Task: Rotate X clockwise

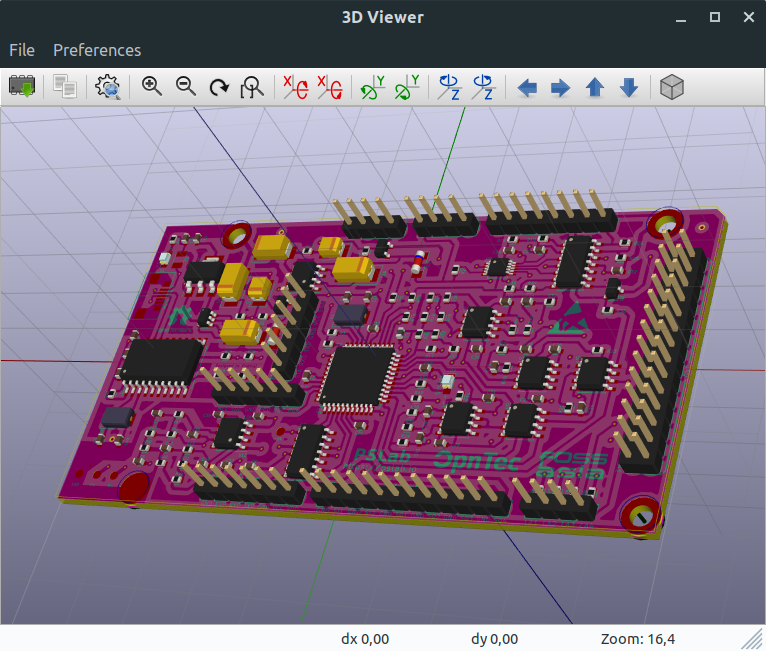Action: [295, 88]
